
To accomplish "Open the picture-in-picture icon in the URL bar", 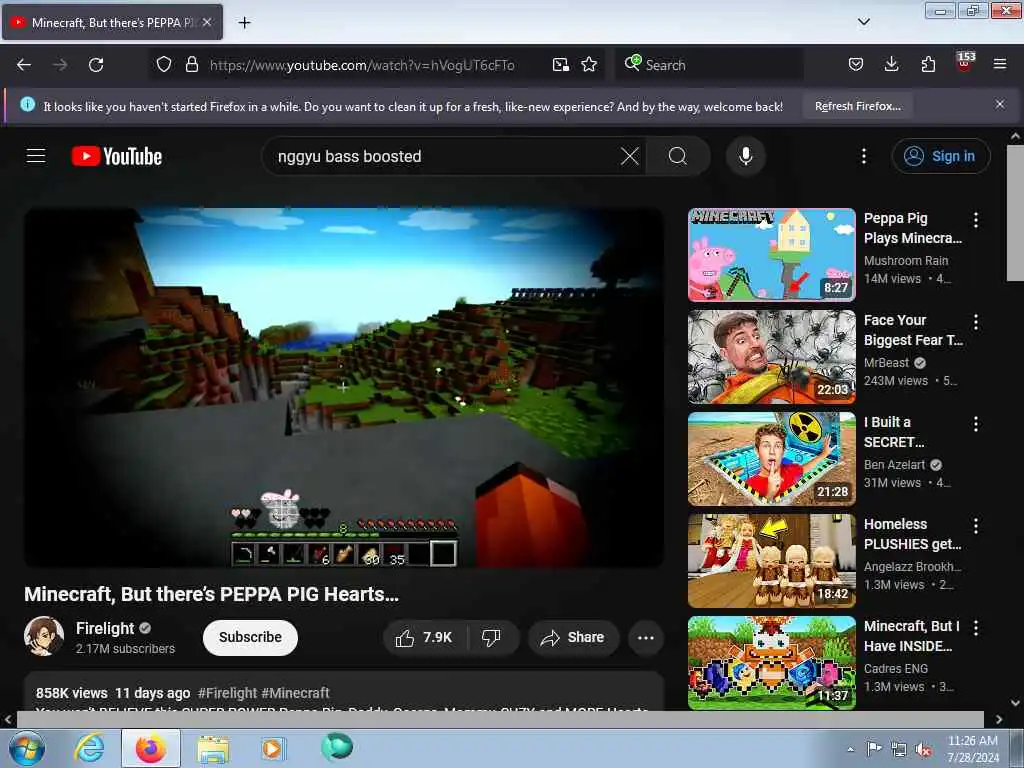I will [x=560, y=65].
